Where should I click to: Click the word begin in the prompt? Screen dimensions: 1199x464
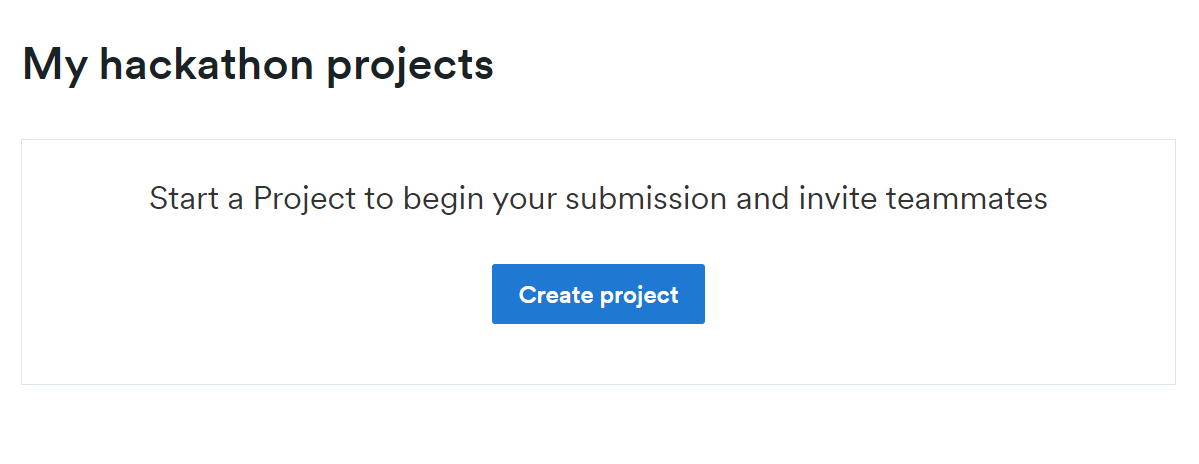[443, 199]
